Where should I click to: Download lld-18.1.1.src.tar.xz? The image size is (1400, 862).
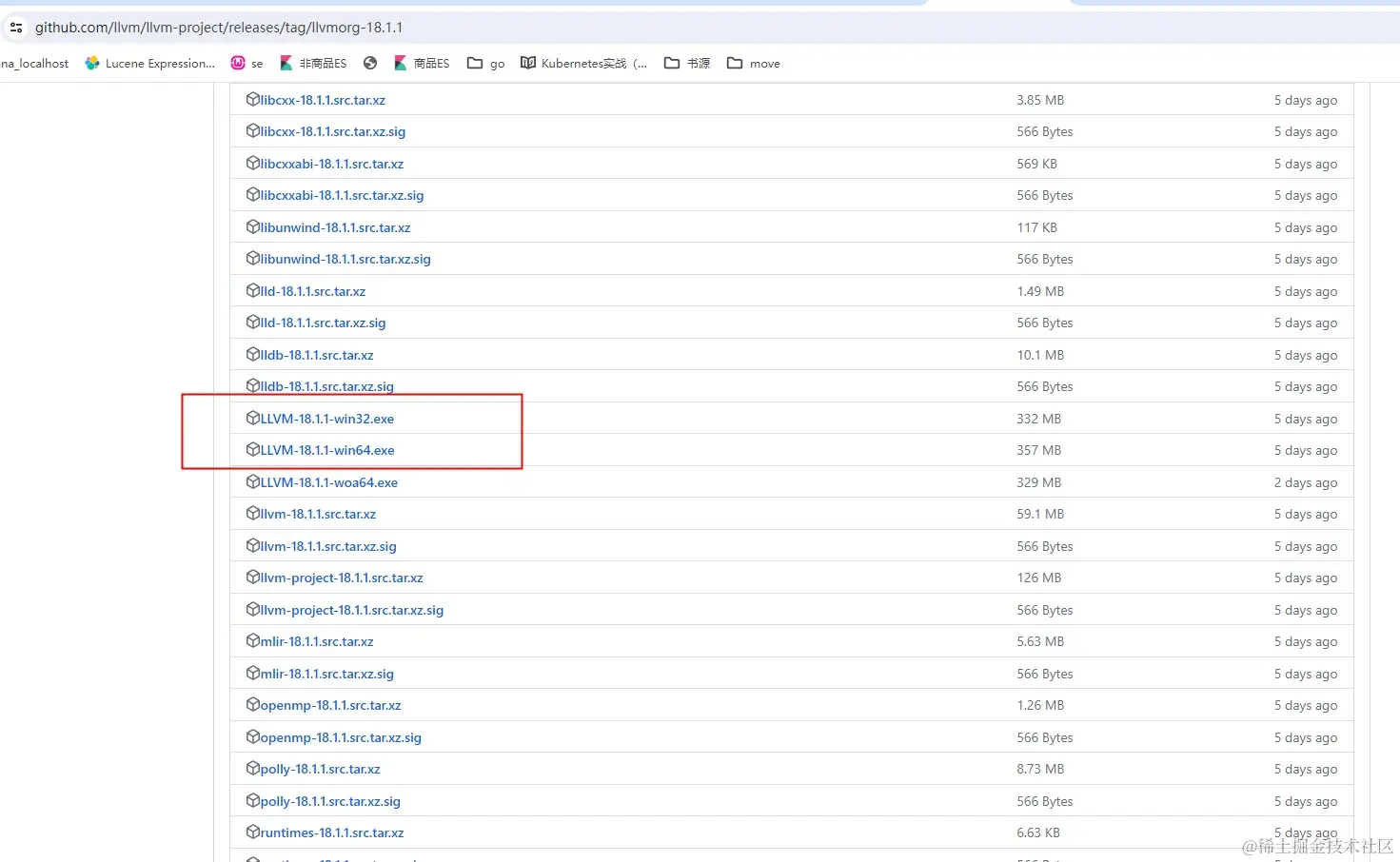313,291
